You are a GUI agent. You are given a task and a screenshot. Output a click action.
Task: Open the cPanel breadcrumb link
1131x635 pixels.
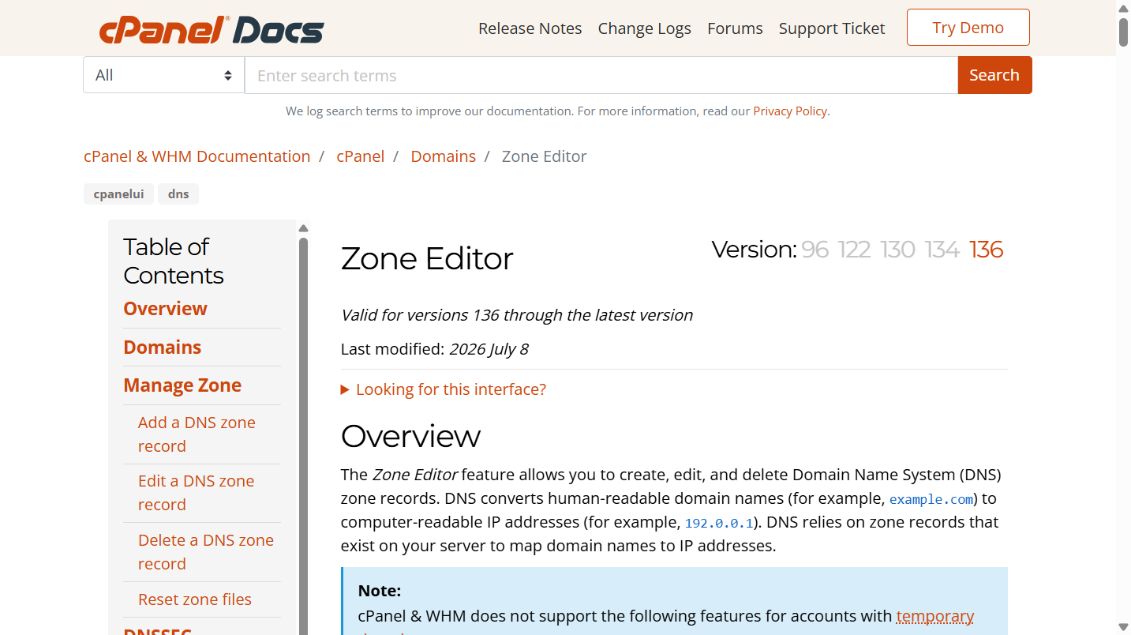click(360, 157)
